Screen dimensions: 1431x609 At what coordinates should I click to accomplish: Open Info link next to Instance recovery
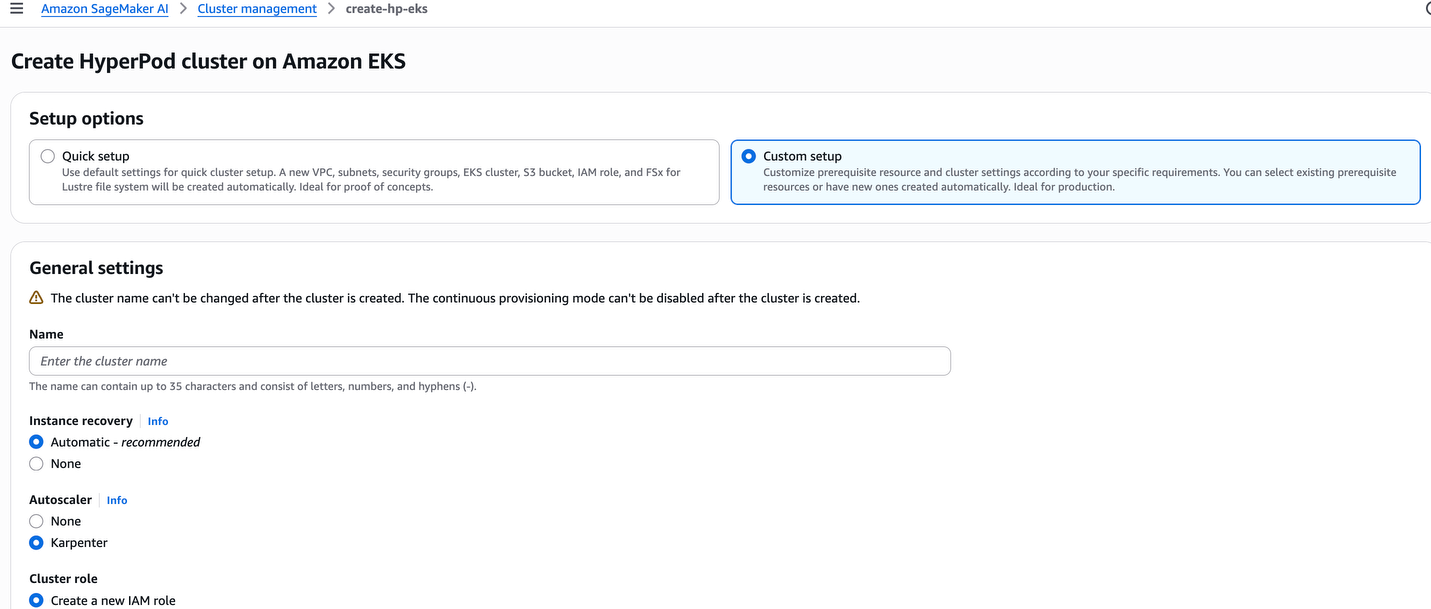click(x=158, y=422)
